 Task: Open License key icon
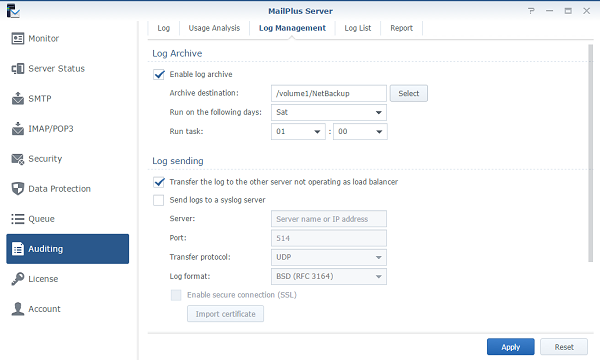coord(18,279)
